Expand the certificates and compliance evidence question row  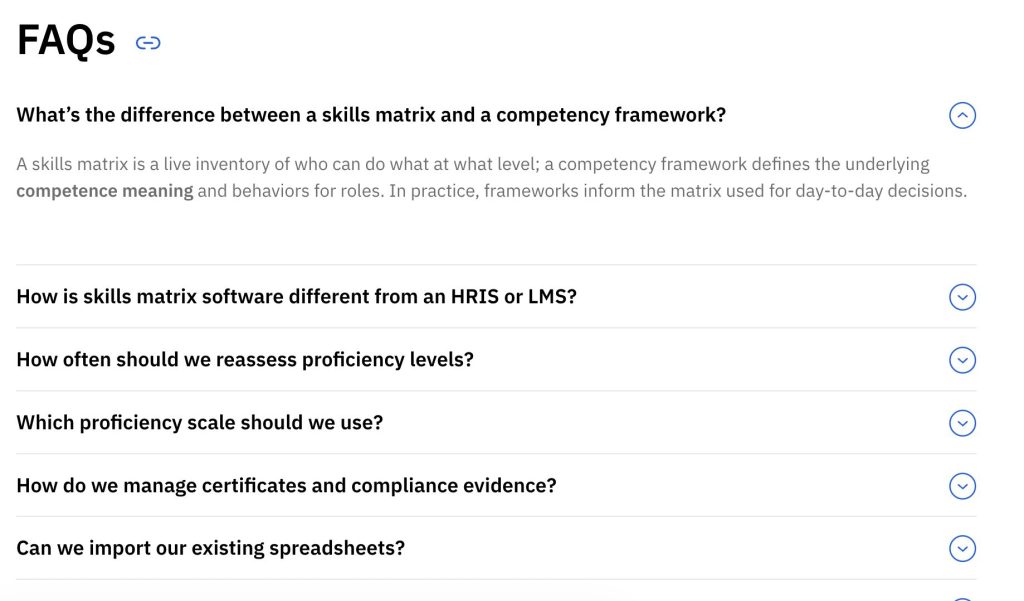(962, 486)
